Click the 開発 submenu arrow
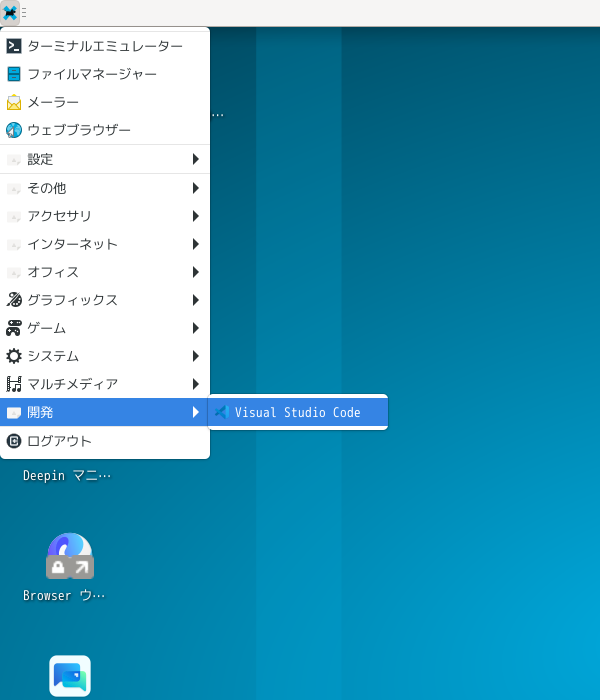The height and width of the screenshot is (700, 600). (196, 412)
